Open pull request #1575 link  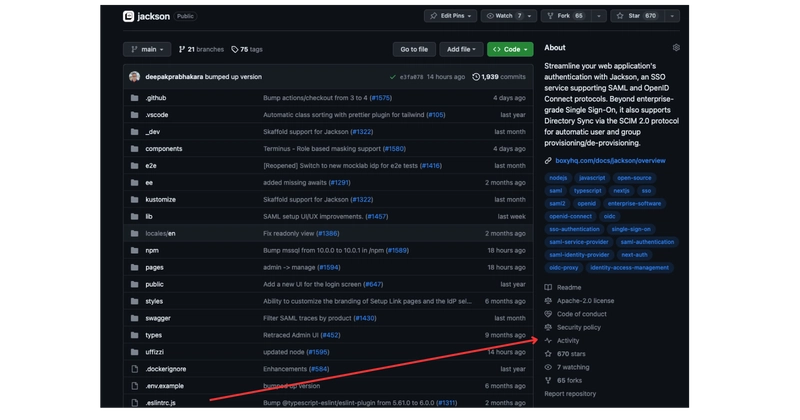381,98
